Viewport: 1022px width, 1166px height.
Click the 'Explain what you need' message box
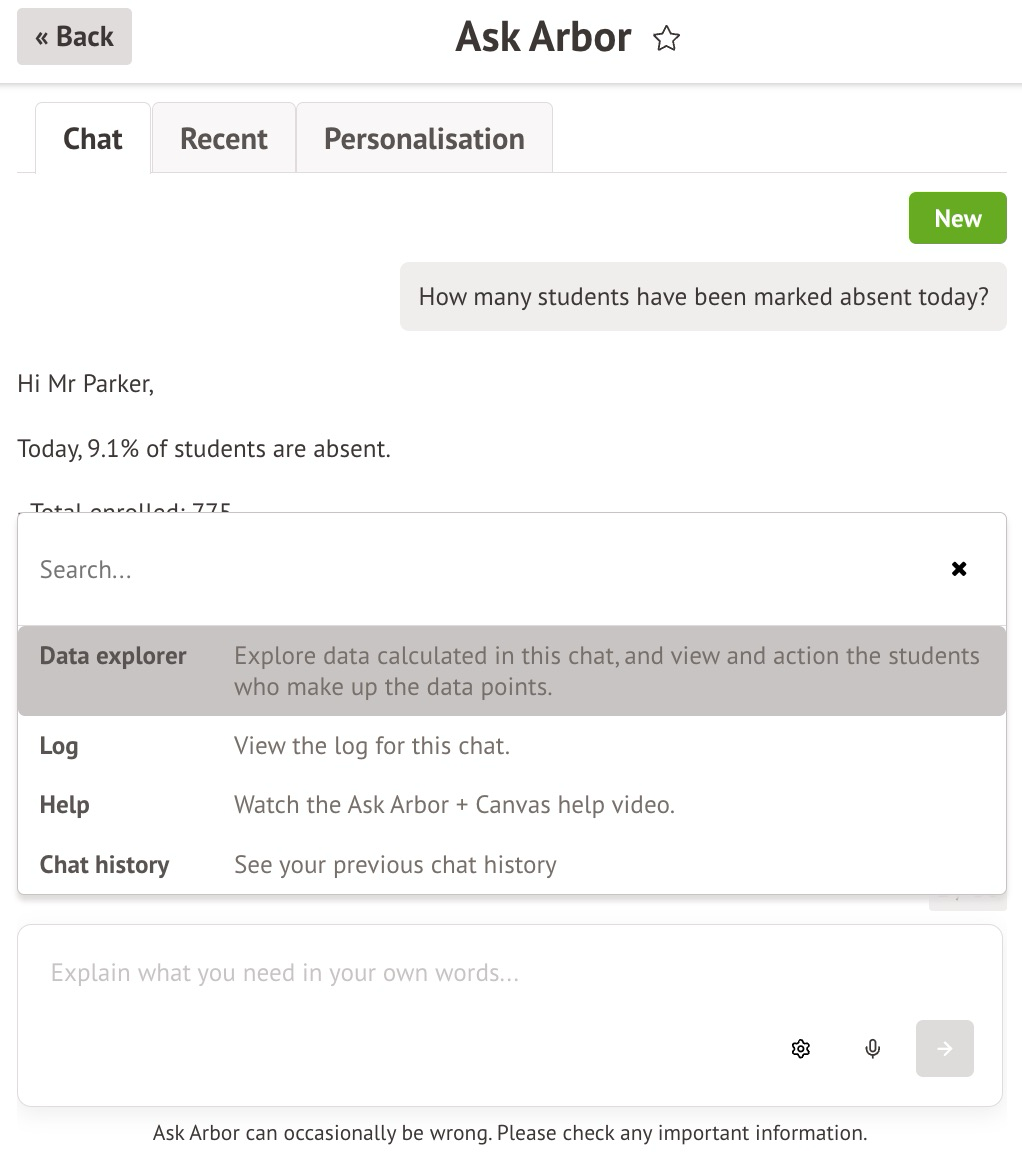pyautogui.click(x=400, y=974)
